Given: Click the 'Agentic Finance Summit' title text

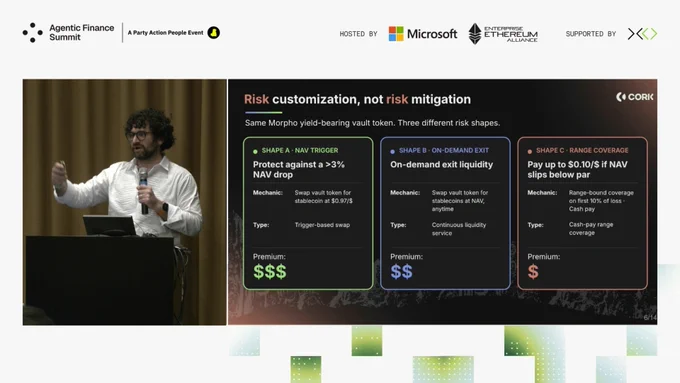Looking at the screenshot, I should tap(82, 33).
